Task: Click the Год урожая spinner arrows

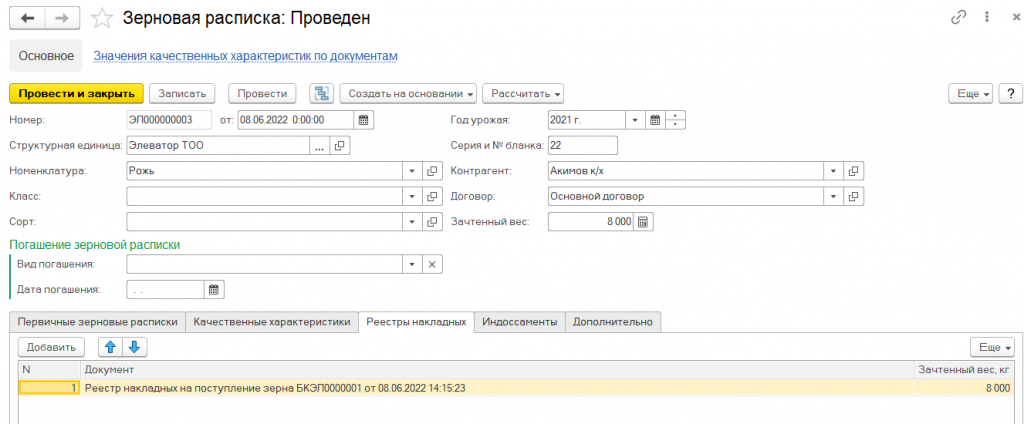Action: tap(676, 120)
